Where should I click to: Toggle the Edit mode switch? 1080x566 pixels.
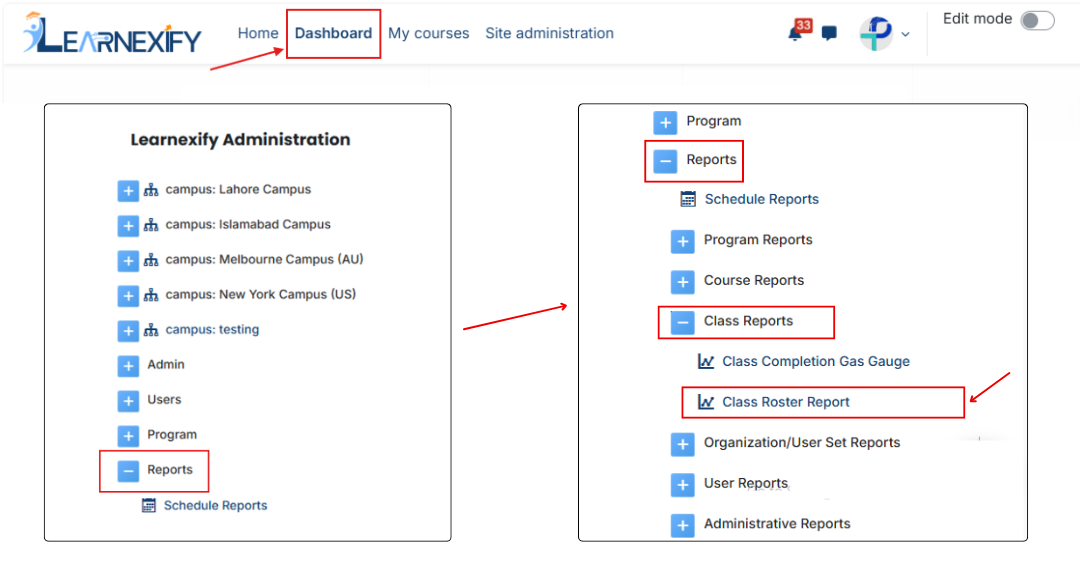(x=1037, y=21)
